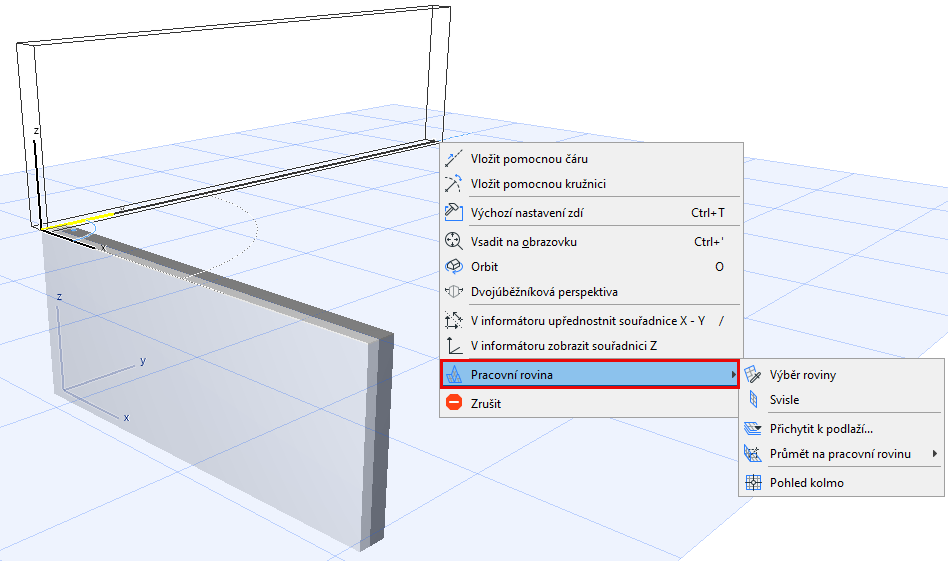This screenshot has height=561, width=948.
Task: Open Průmět na pracovní rovinu entry
Action: (842, 453)
